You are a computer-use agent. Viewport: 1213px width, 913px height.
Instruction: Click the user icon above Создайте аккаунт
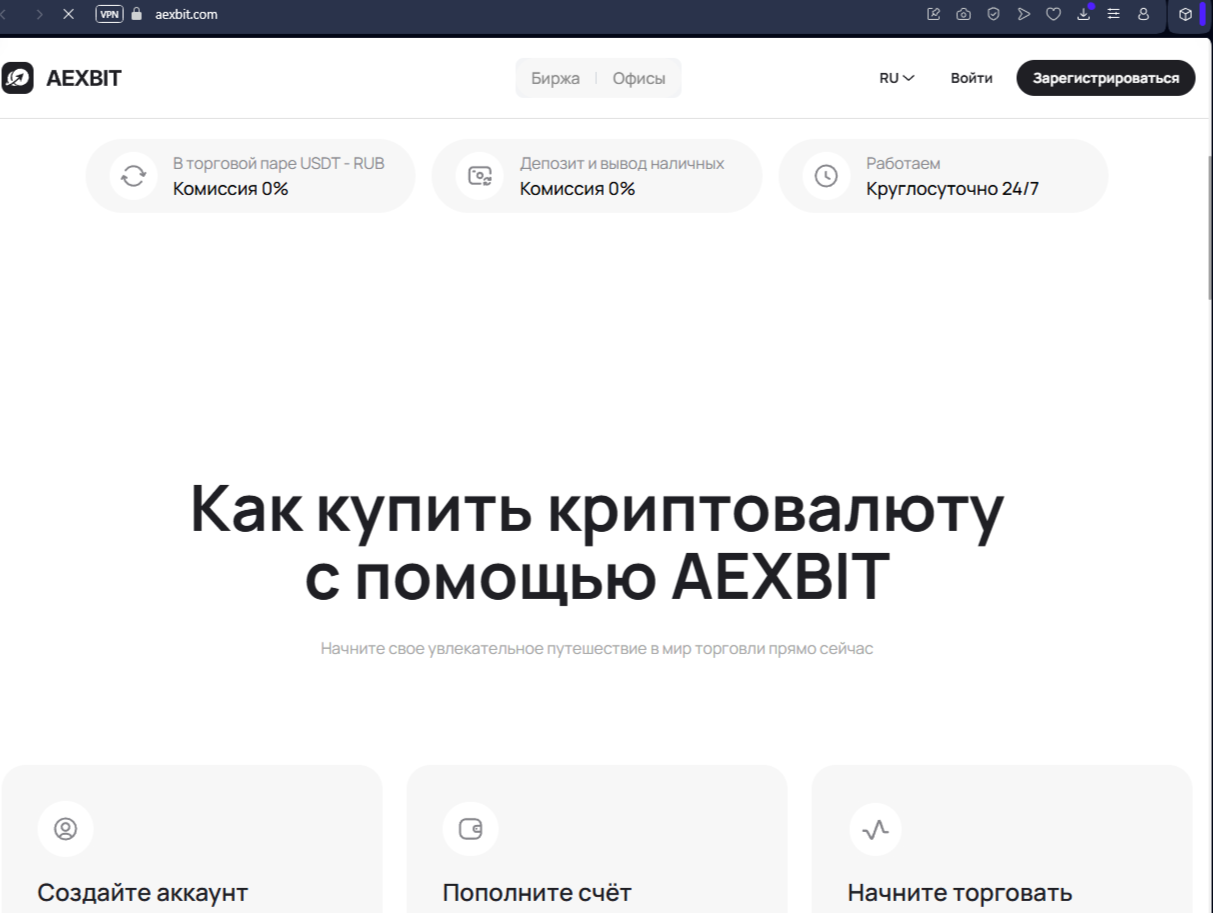pyautogui.click(x=65, y=829)
